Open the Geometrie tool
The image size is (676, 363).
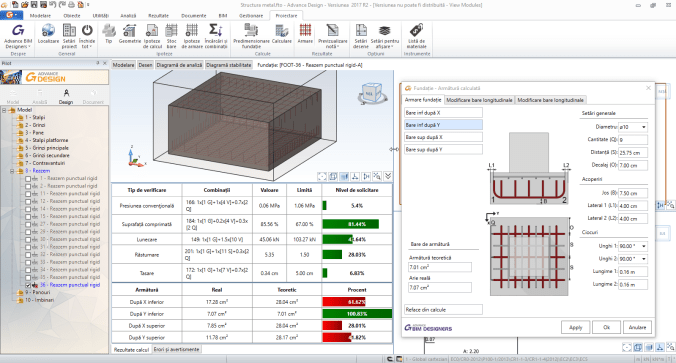(130, 34)
